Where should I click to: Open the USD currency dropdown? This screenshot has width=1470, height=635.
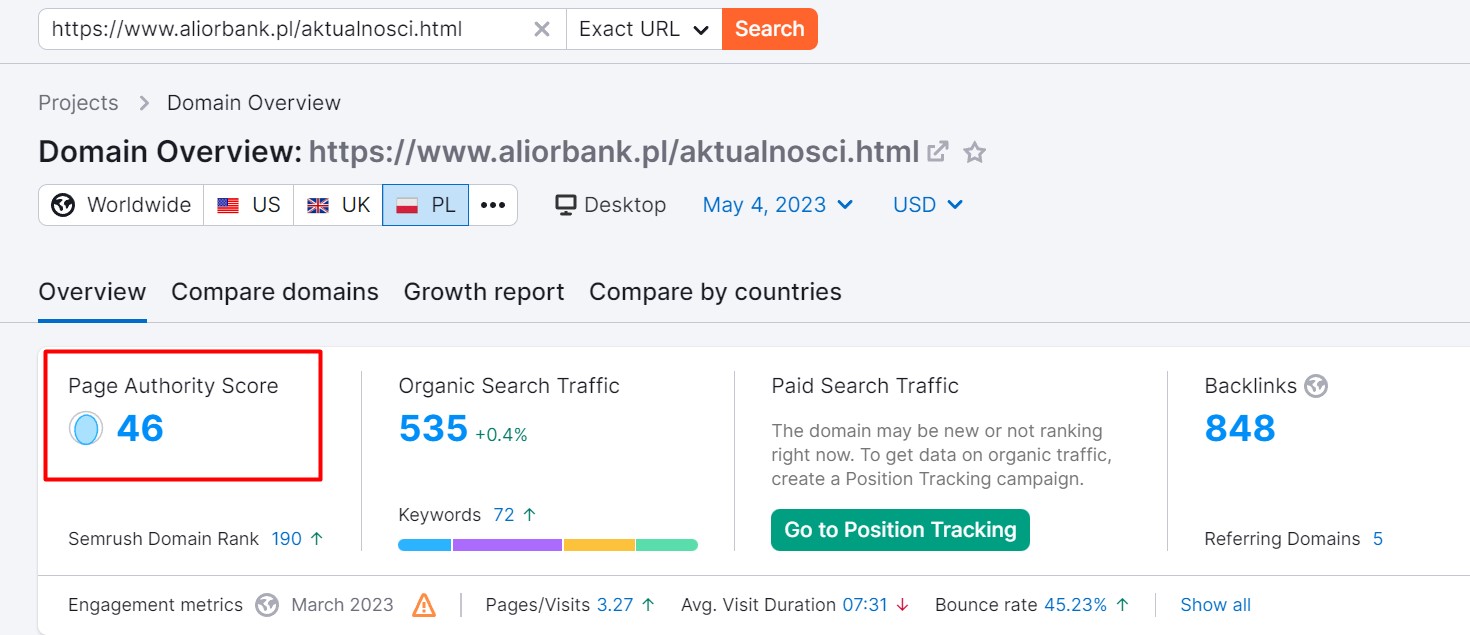tap(928, 205)
